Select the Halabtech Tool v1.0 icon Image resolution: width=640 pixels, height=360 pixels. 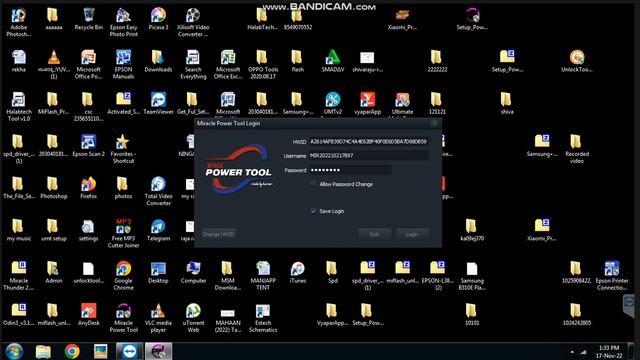point(19,107)
